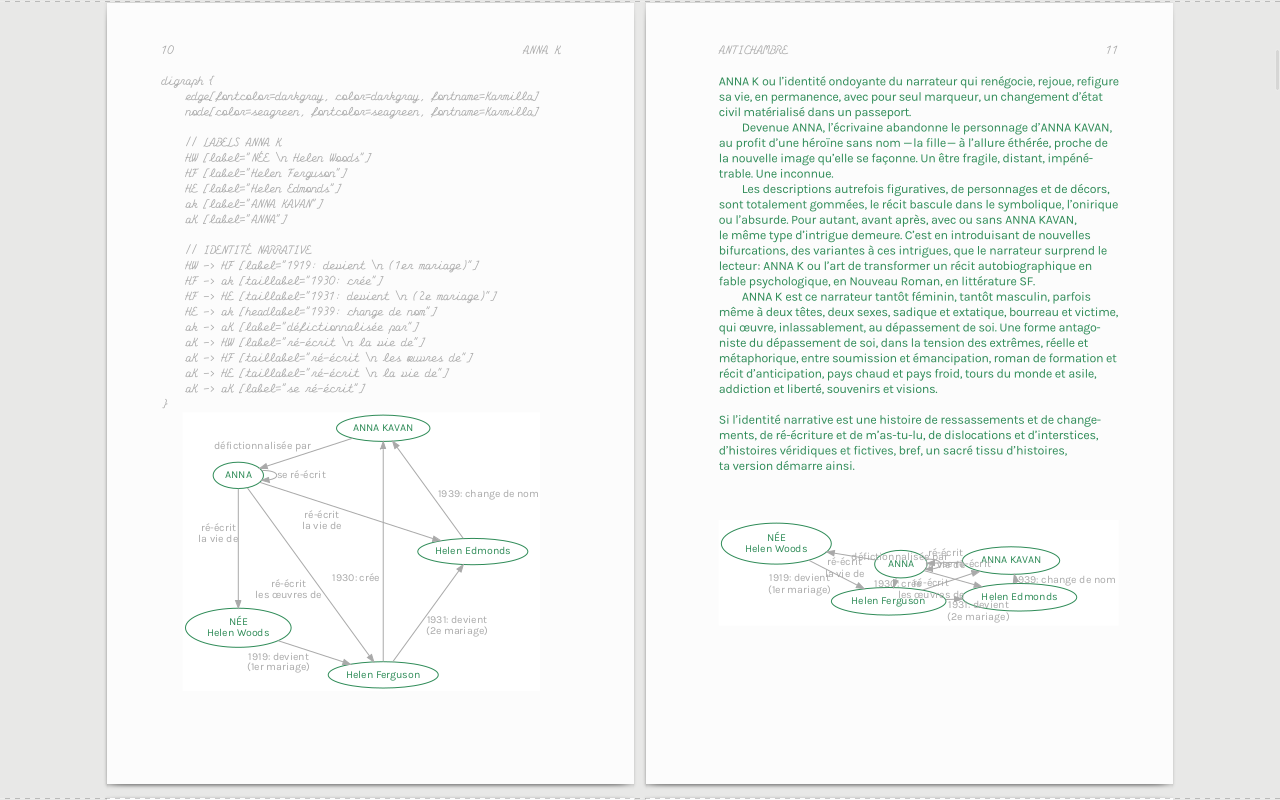This screenshot has height=800, width=1280.
Task: Click the page number 11 header
Action: [x=1111, y=50]
